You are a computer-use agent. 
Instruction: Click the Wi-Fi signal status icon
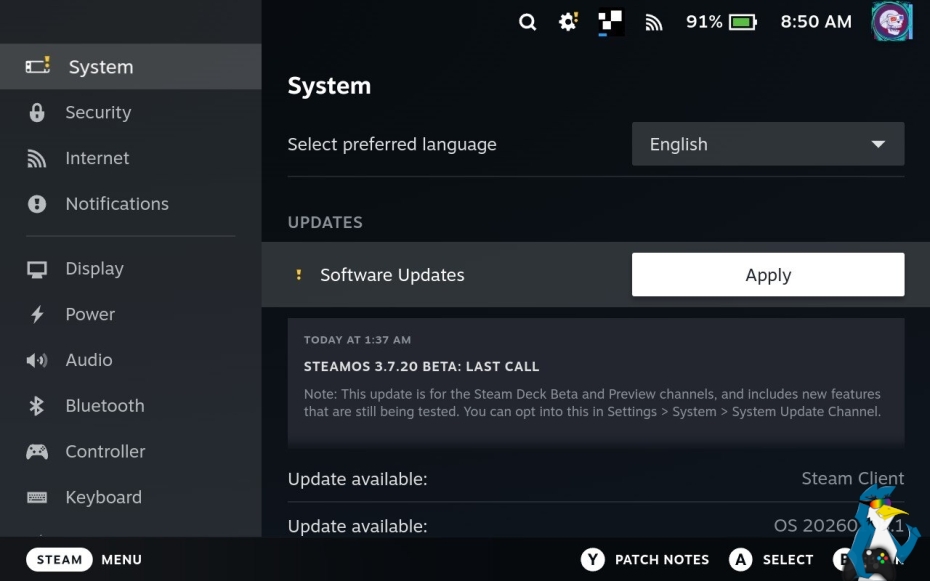[x=654, y=22]
